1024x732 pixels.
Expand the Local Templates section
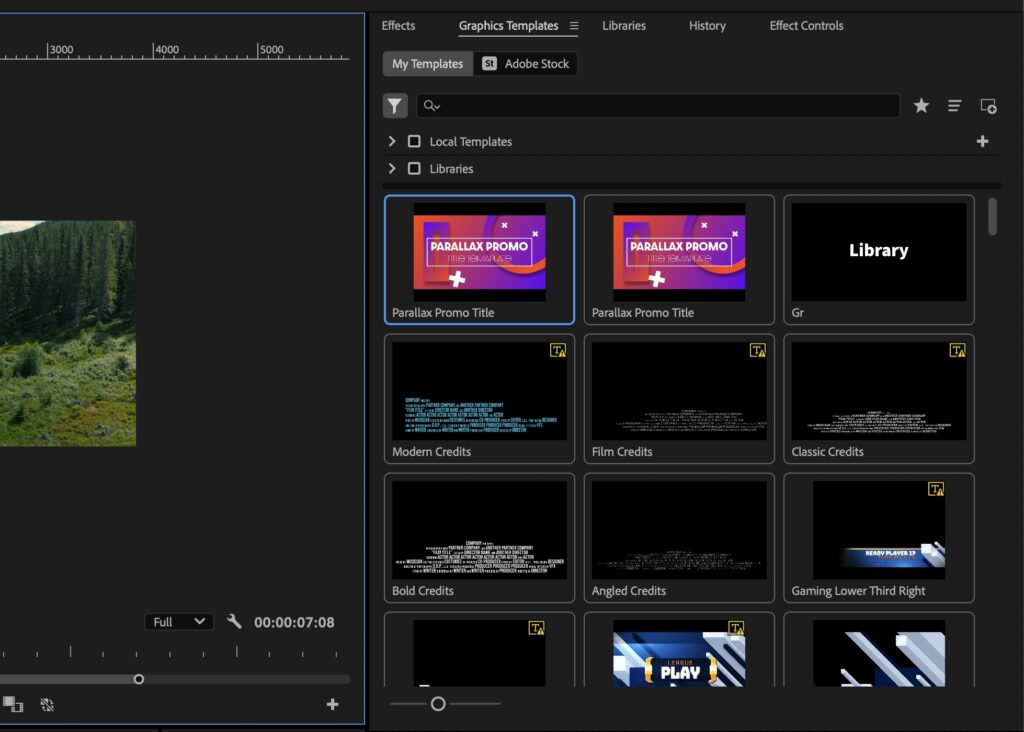(x=392, y=142)
